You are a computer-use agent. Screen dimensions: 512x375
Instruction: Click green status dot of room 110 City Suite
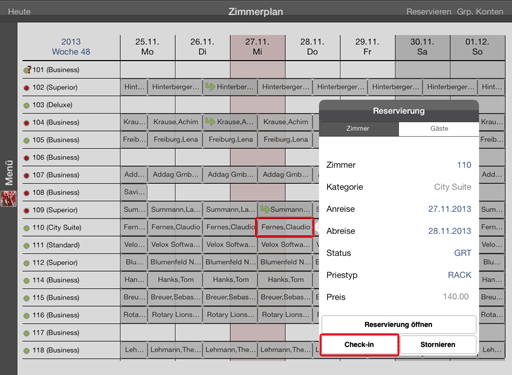tap(26, 228)
